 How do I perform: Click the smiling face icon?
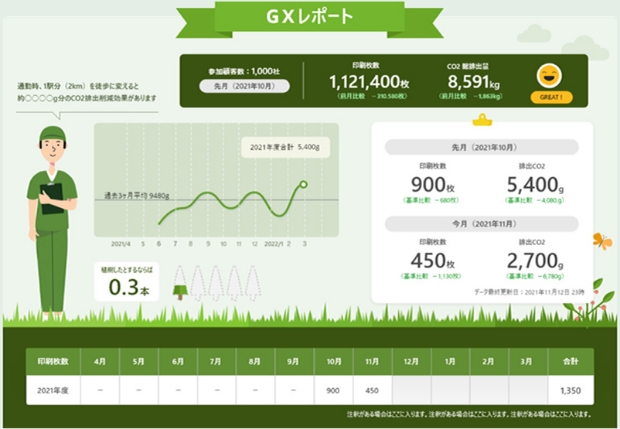pos(549,76)
